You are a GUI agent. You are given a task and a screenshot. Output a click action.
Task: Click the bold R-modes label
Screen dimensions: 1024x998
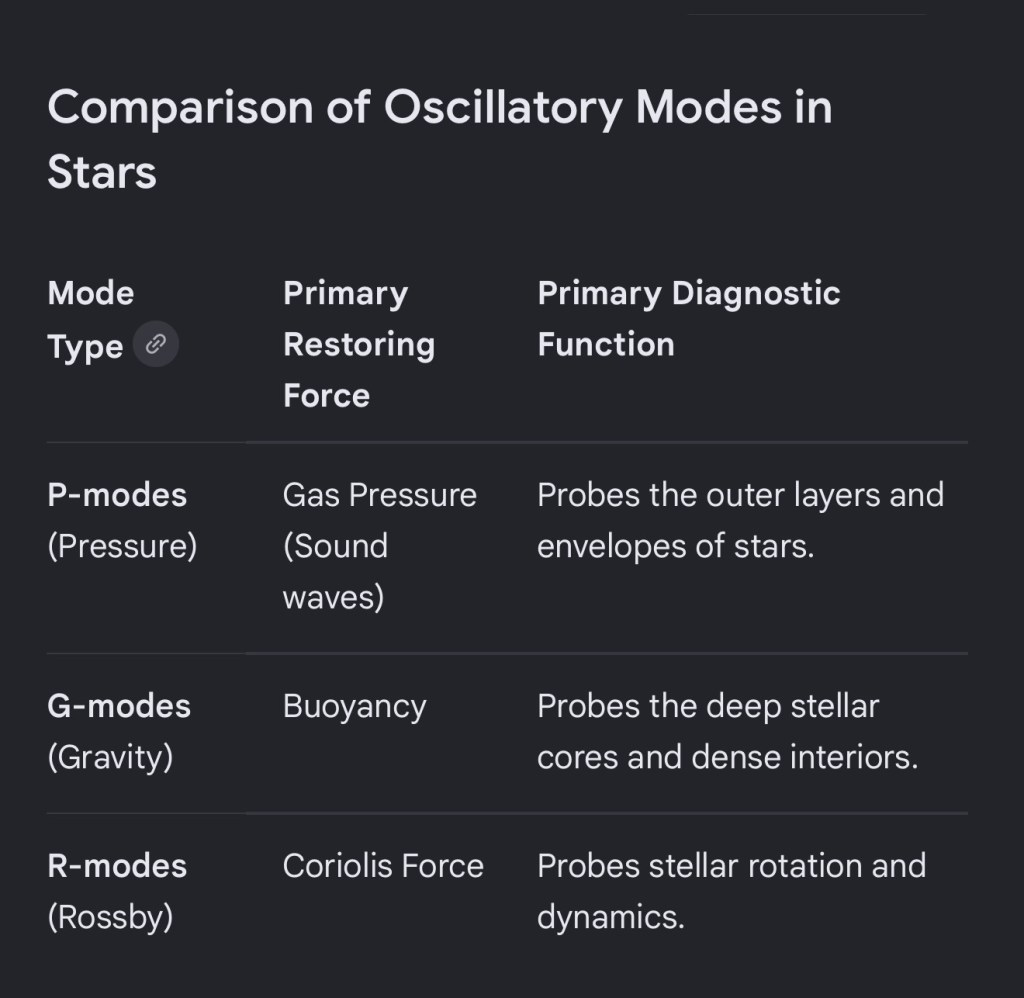tap(117, 865)
